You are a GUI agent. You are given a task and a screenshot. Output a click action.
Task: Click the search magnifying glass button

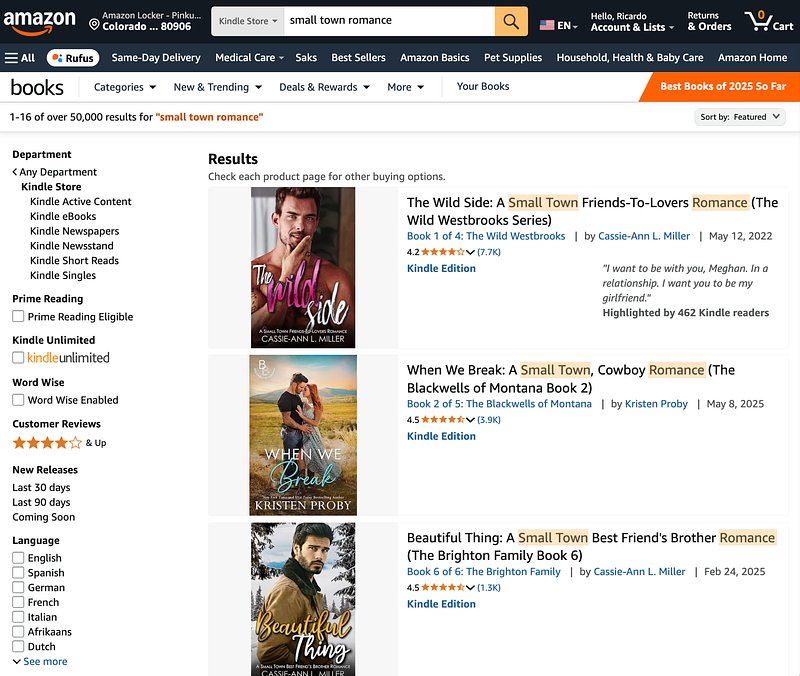tap(511, 21)
